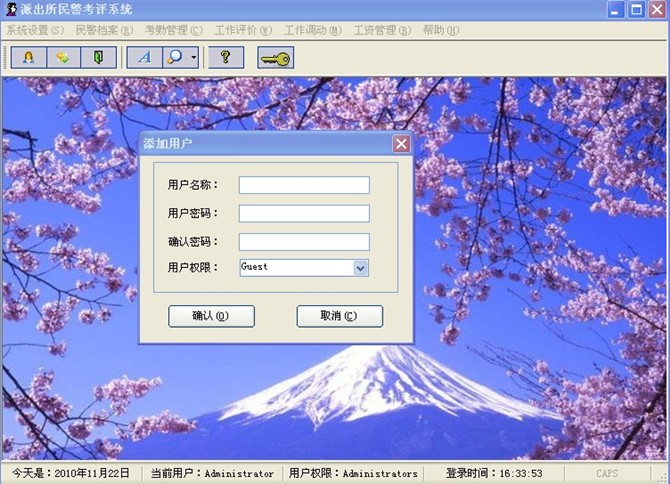This screenshot has width=670, height=484.
Task: Open the 系统设置 menu
Action: pos(35,30)
